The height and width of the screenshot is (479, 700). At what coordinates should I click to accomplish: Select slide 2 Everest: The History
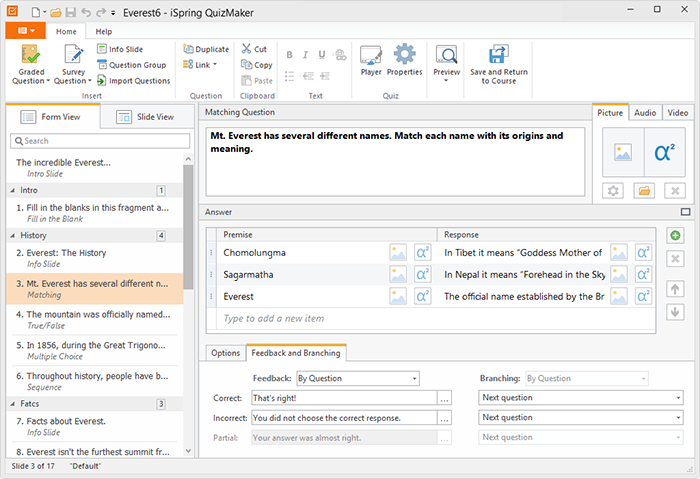pyautogui.click(x=95, y=258)
